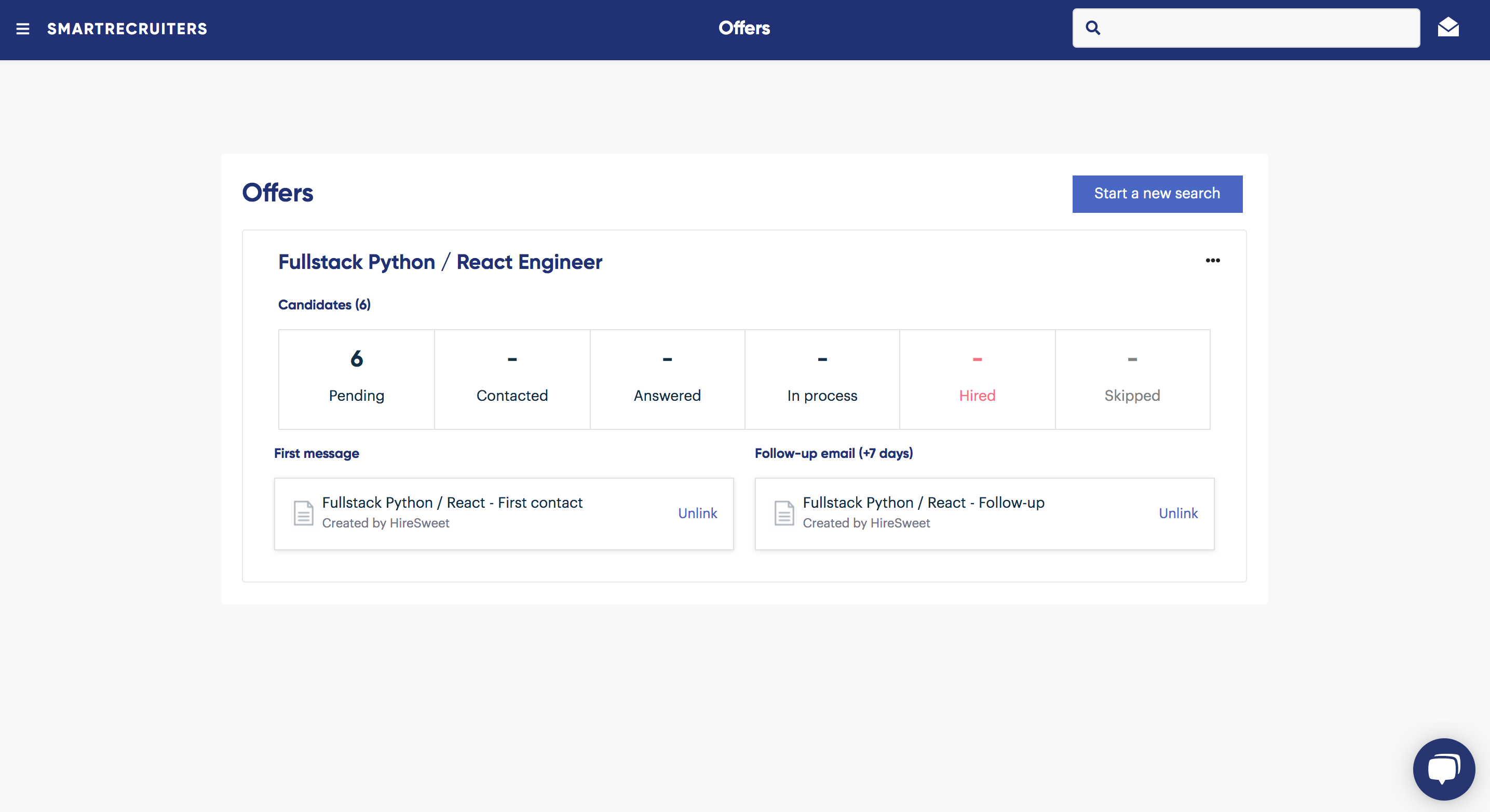This screenshot has height=812, width=1490.
Task: Click the Follow-up template document icon
Action: [784, 513]
